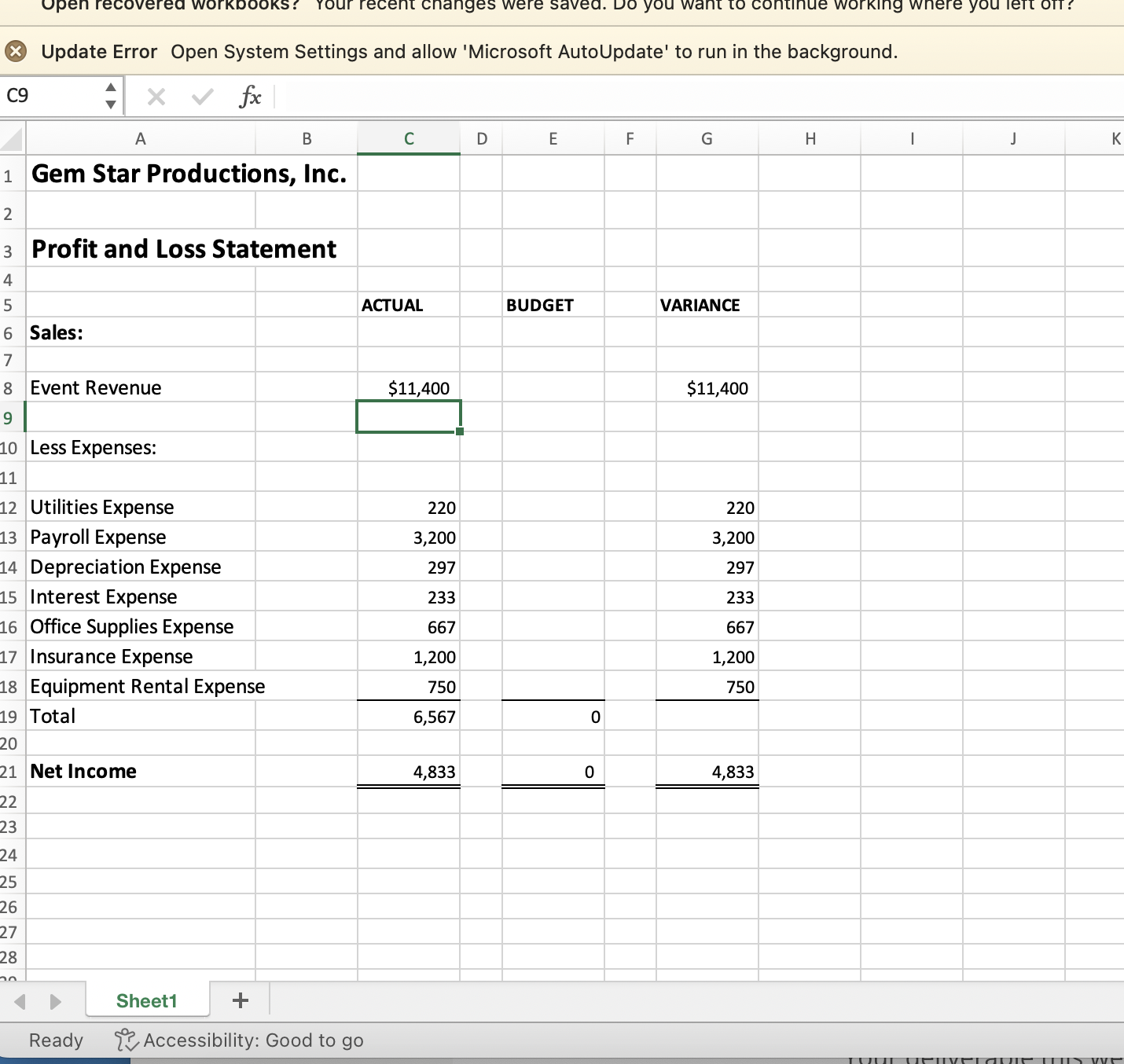Dismiss the Update Error notification

pyautogui.click(x=15, y=52)
